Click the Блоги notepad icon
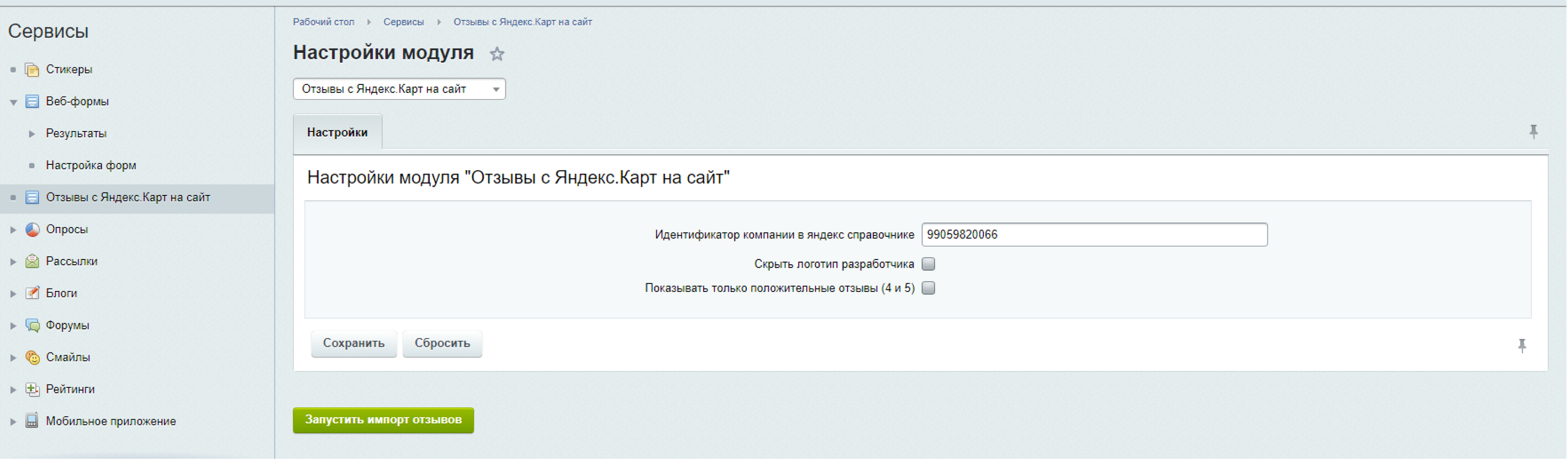 [32, 293]
